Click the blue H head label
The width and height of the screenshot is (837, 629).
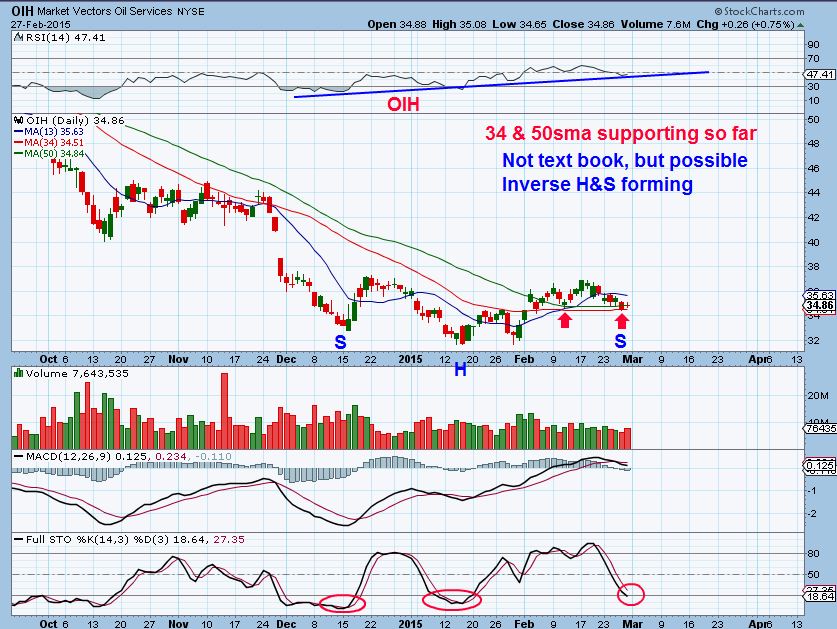point(460,369)
